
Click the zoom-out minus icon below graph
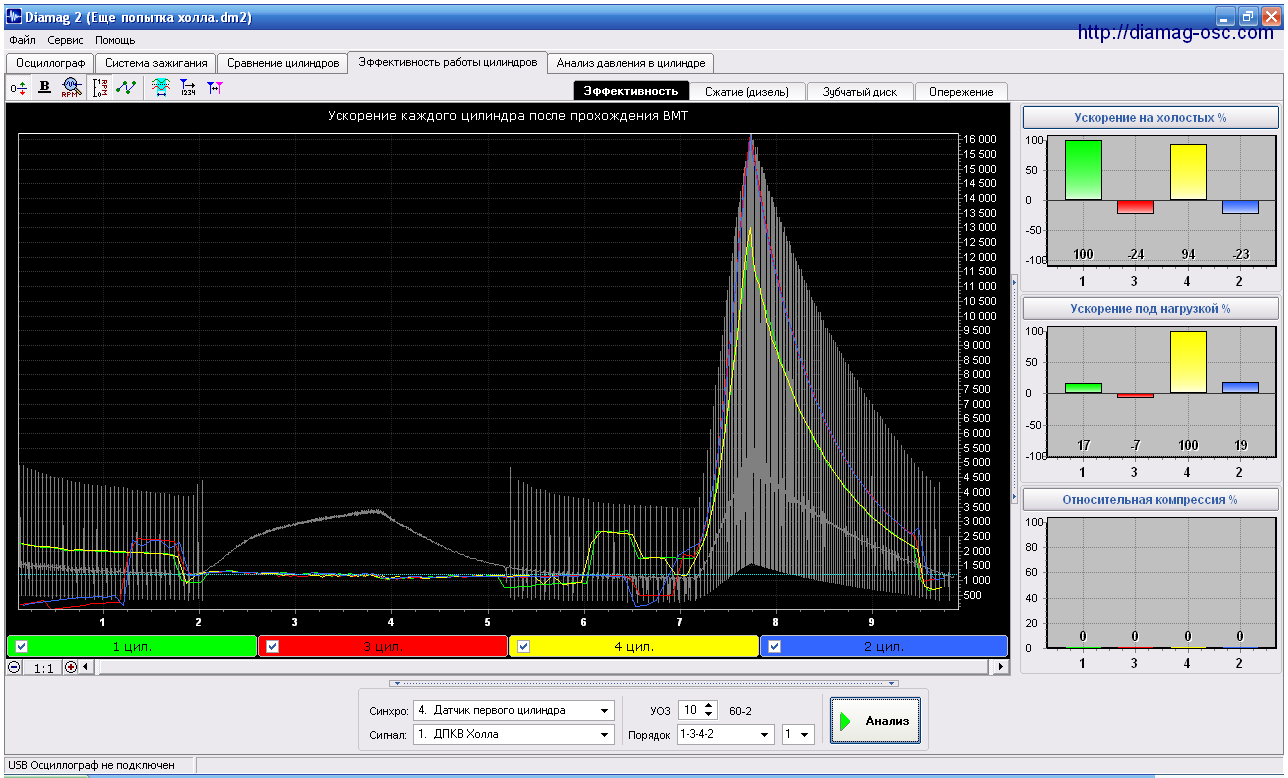tap(14, 667)
